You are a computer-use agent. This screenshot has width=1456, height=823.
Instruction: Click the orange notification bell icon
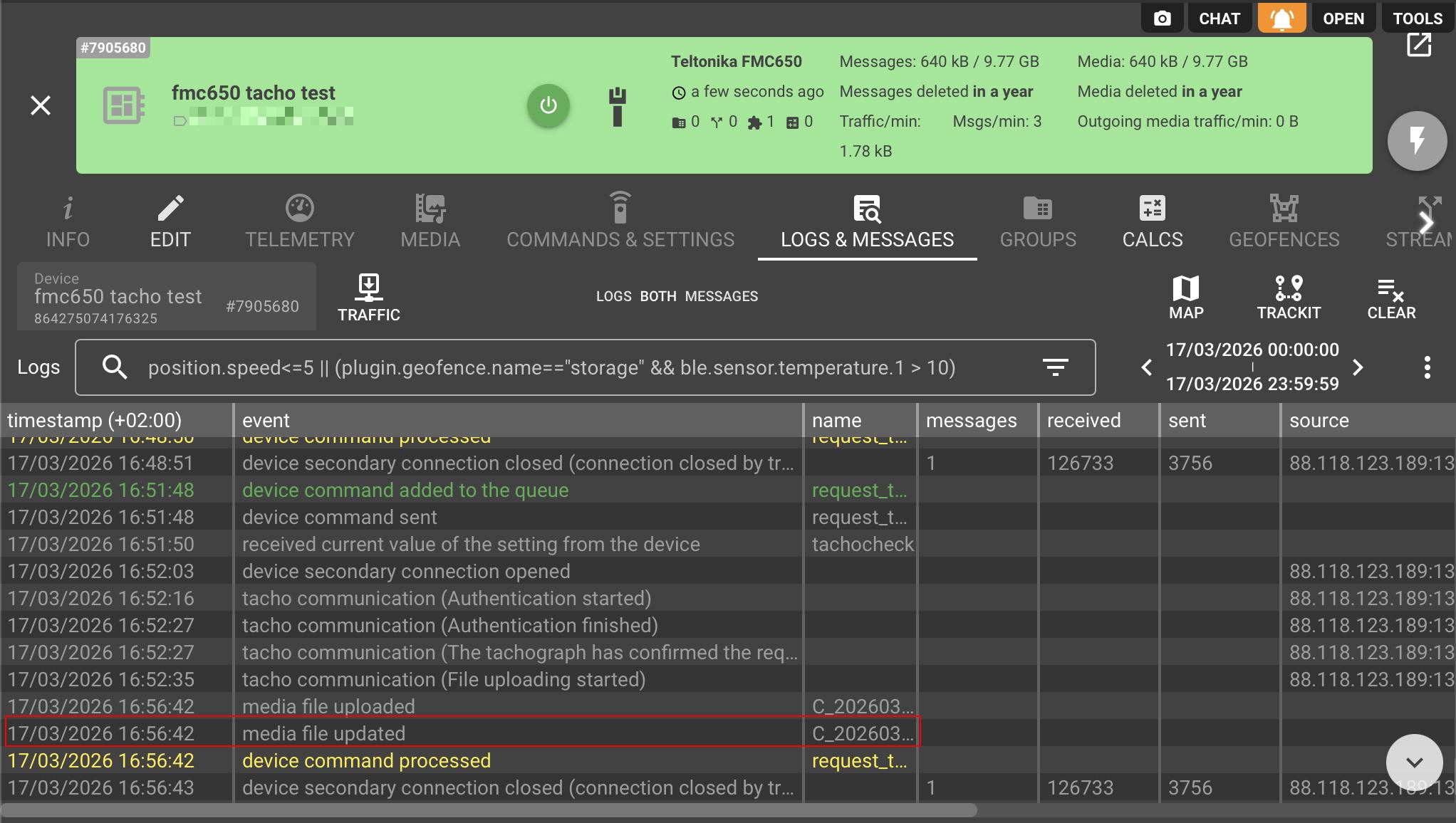click(x=1281, y=19)
